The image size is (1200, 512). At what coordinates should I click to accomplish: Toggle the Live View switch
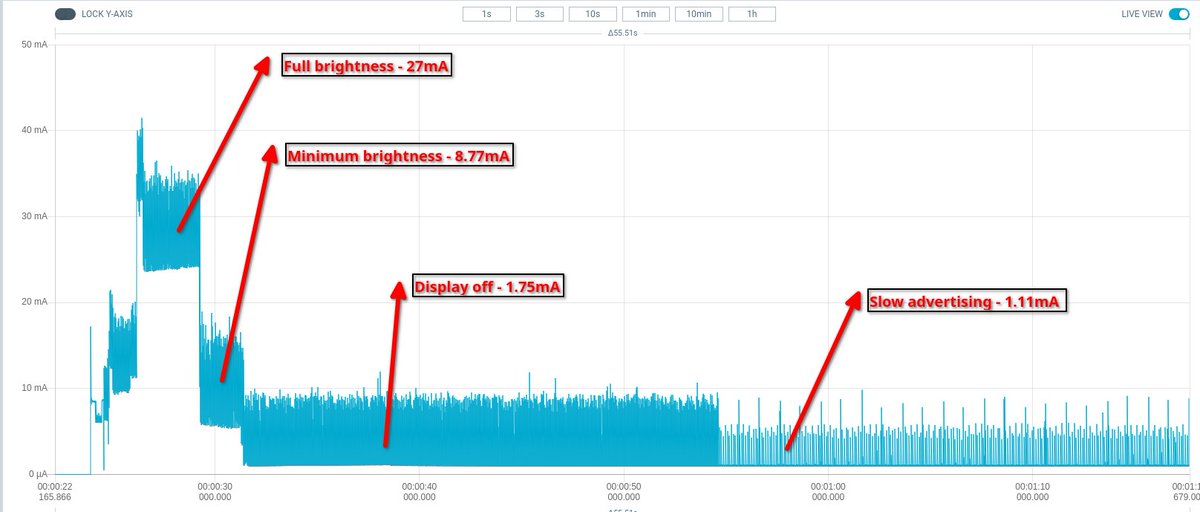(x=1177, y=15)
